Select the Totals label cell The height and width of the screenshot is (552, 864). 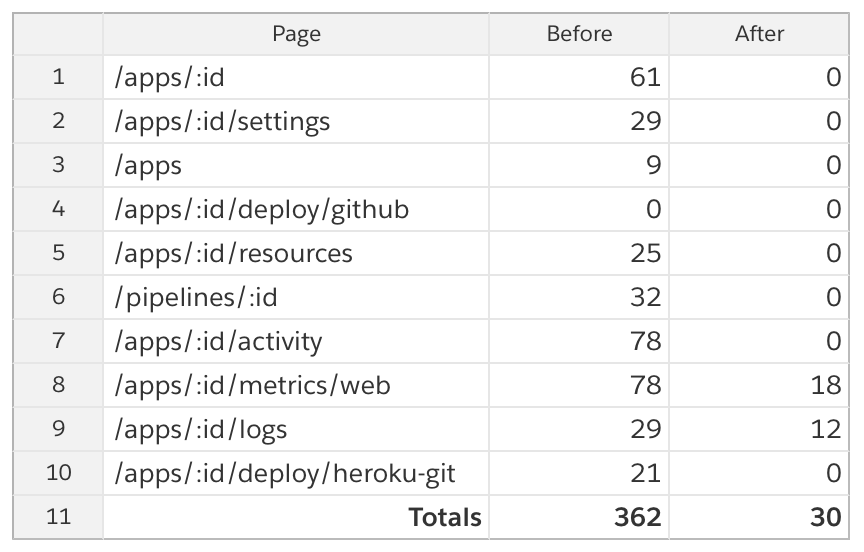pyautogui.click(x=296, y=517)
